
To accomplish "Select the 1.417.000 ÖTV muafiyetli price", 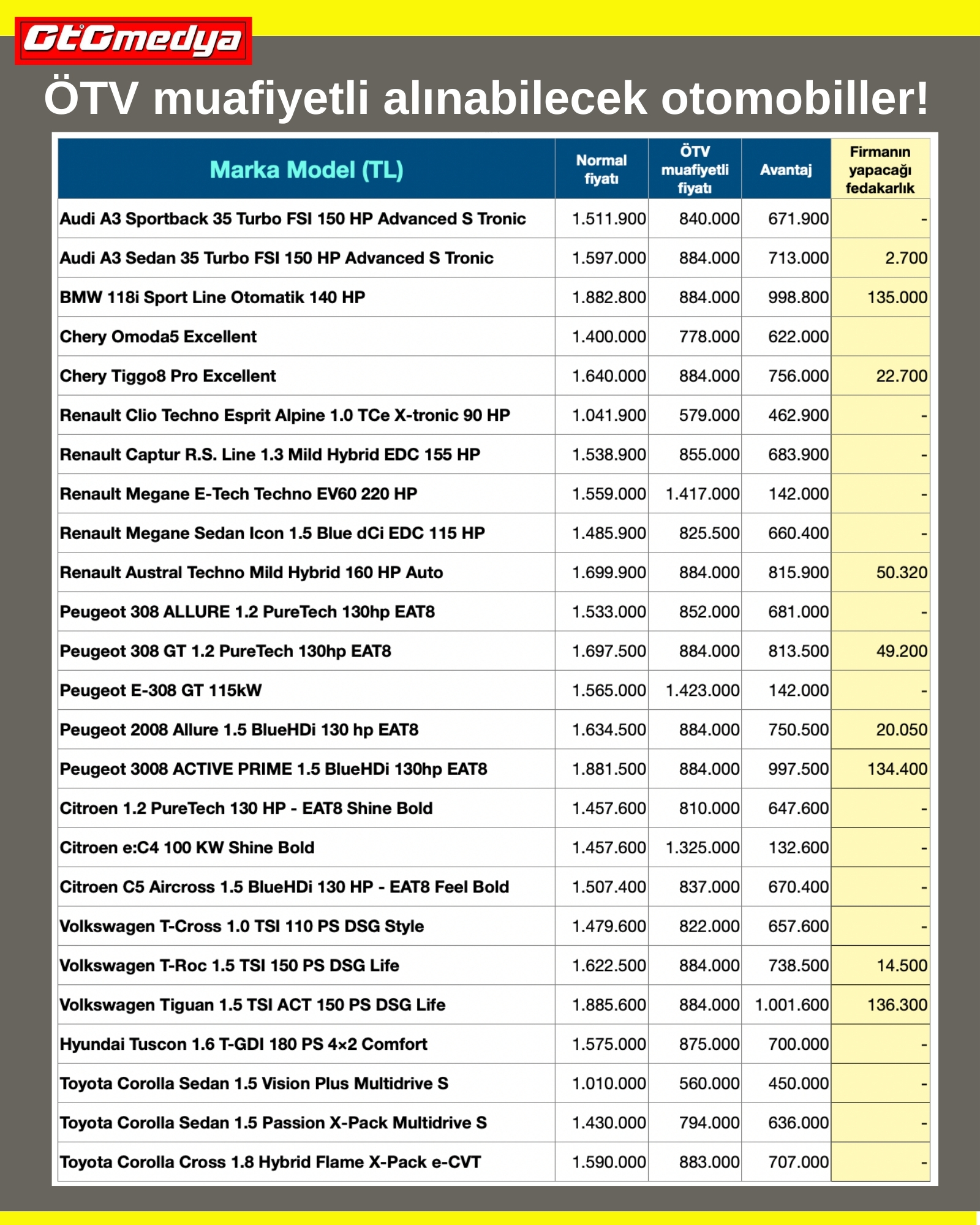I will click(702, 494).
